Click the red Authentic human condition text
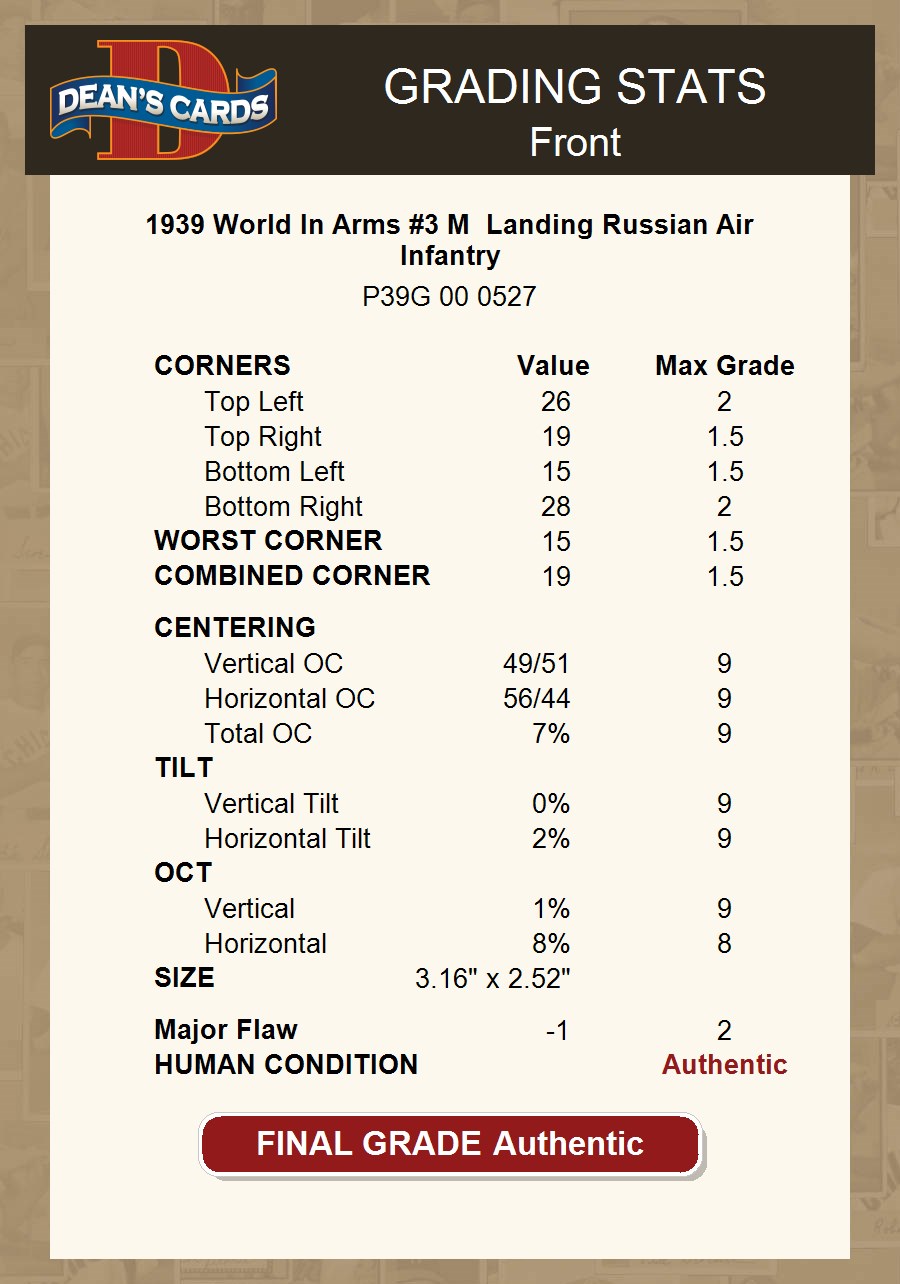The height and width of the screenshot is (1284, 900). click(724, 1065)
